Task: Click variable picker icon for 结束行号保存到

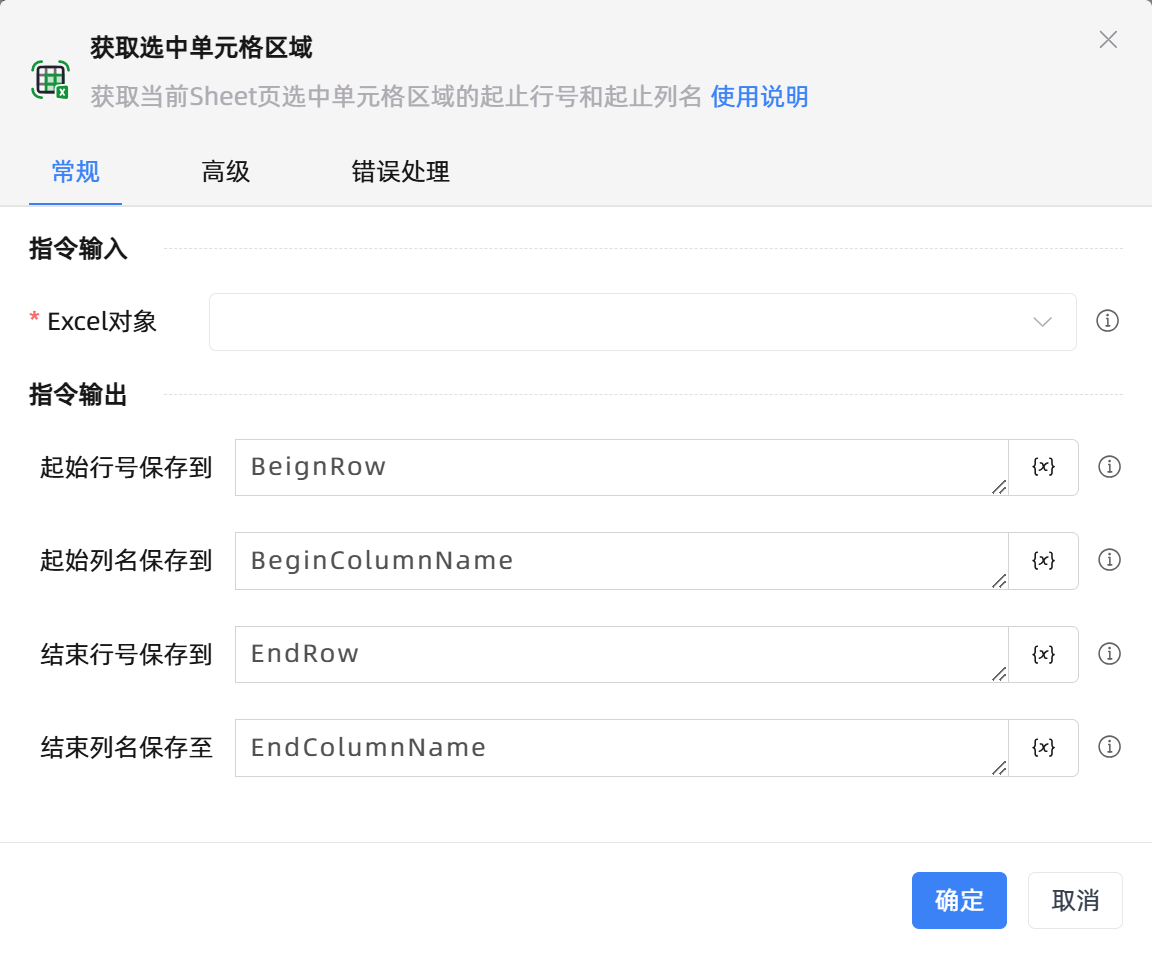Action: tap(1043, 654)
